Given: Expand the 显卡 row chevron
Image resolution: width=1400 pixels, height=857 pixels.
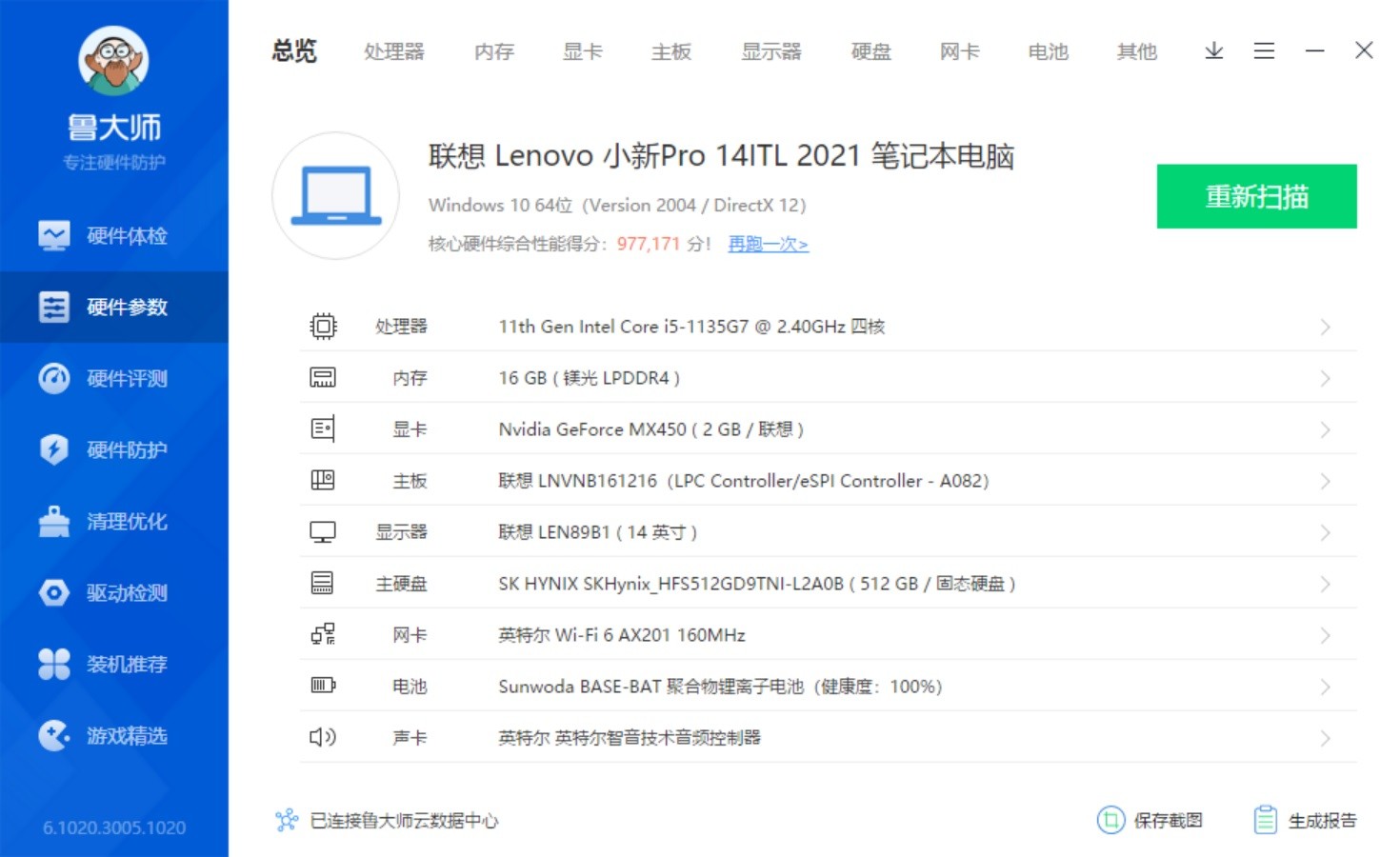Looking at the screenshot, I should [1325, 430].
